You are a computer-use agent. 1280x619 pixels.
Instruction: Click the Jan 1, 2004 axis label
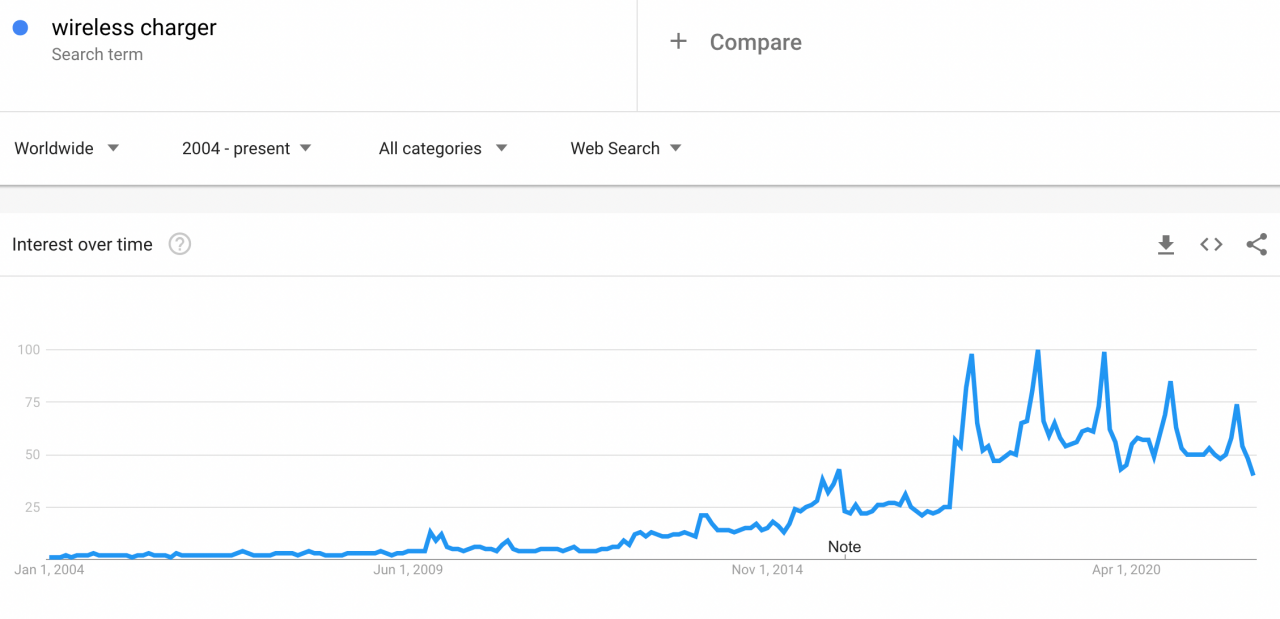coord(49,570)
